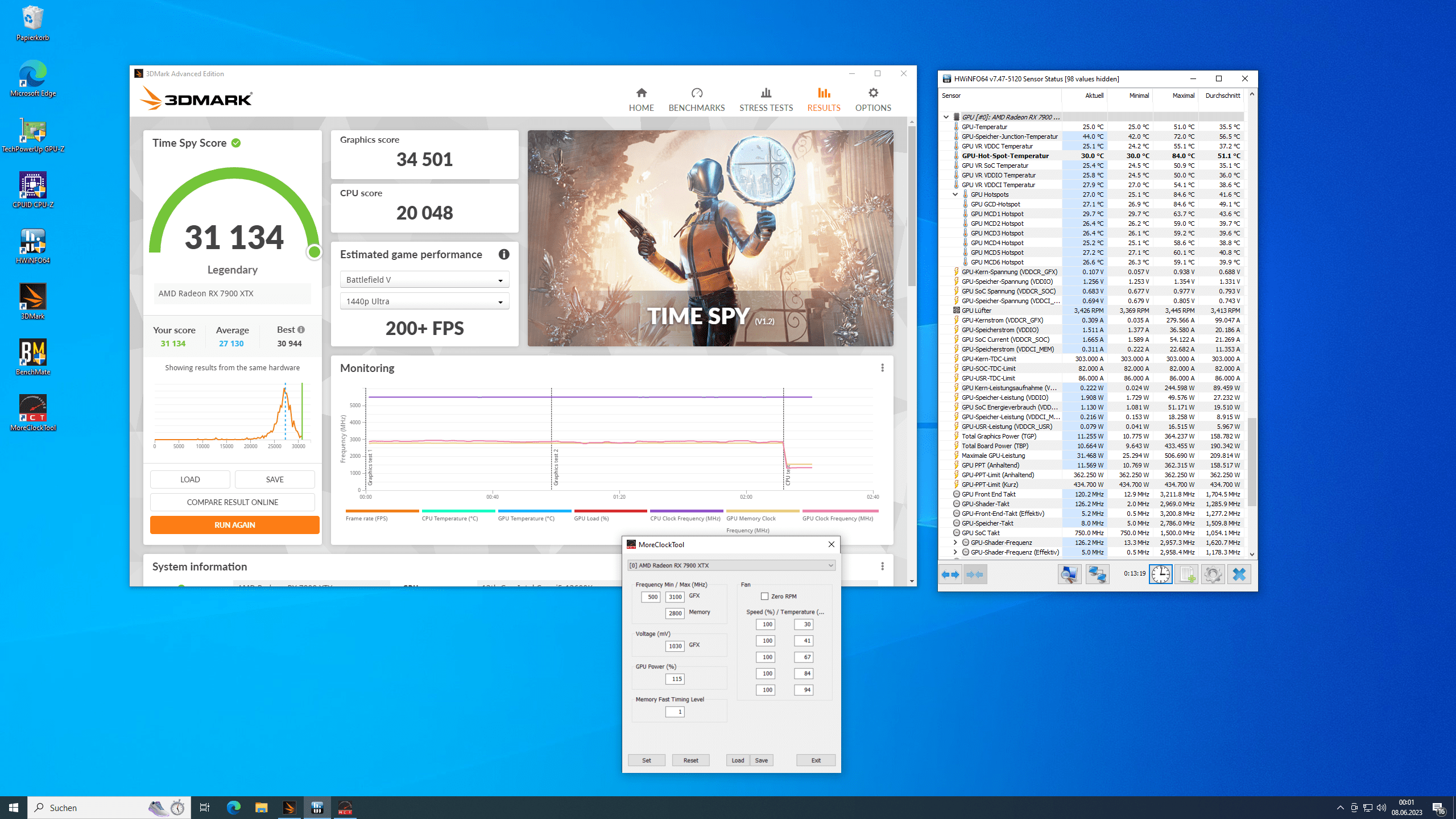Expand GPU-Shader-Frequenz sensor row
Screen dimensions: 1456x819
point(955,543)
